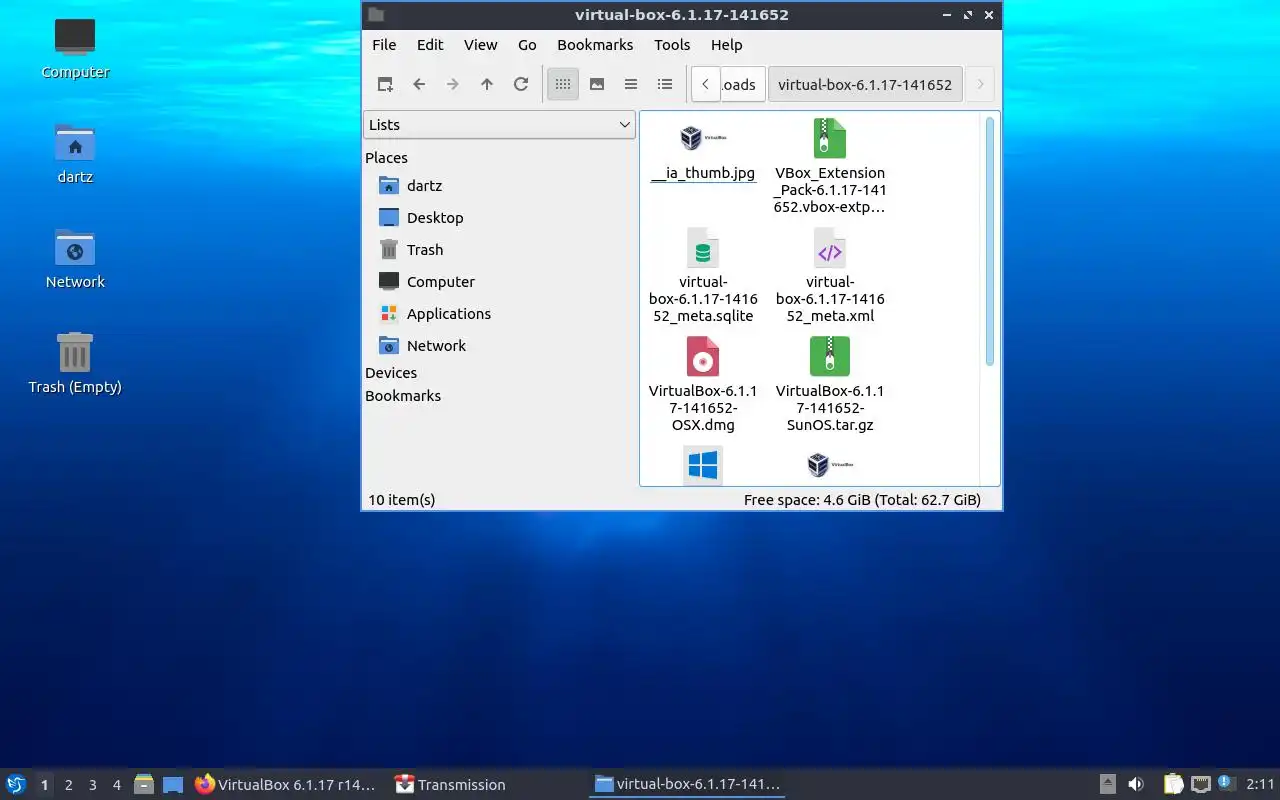Select the VirtualBox OSX.dmg disk image icon
The height and width of the screenshot is (800, 1280).
(x=703, y=357)
